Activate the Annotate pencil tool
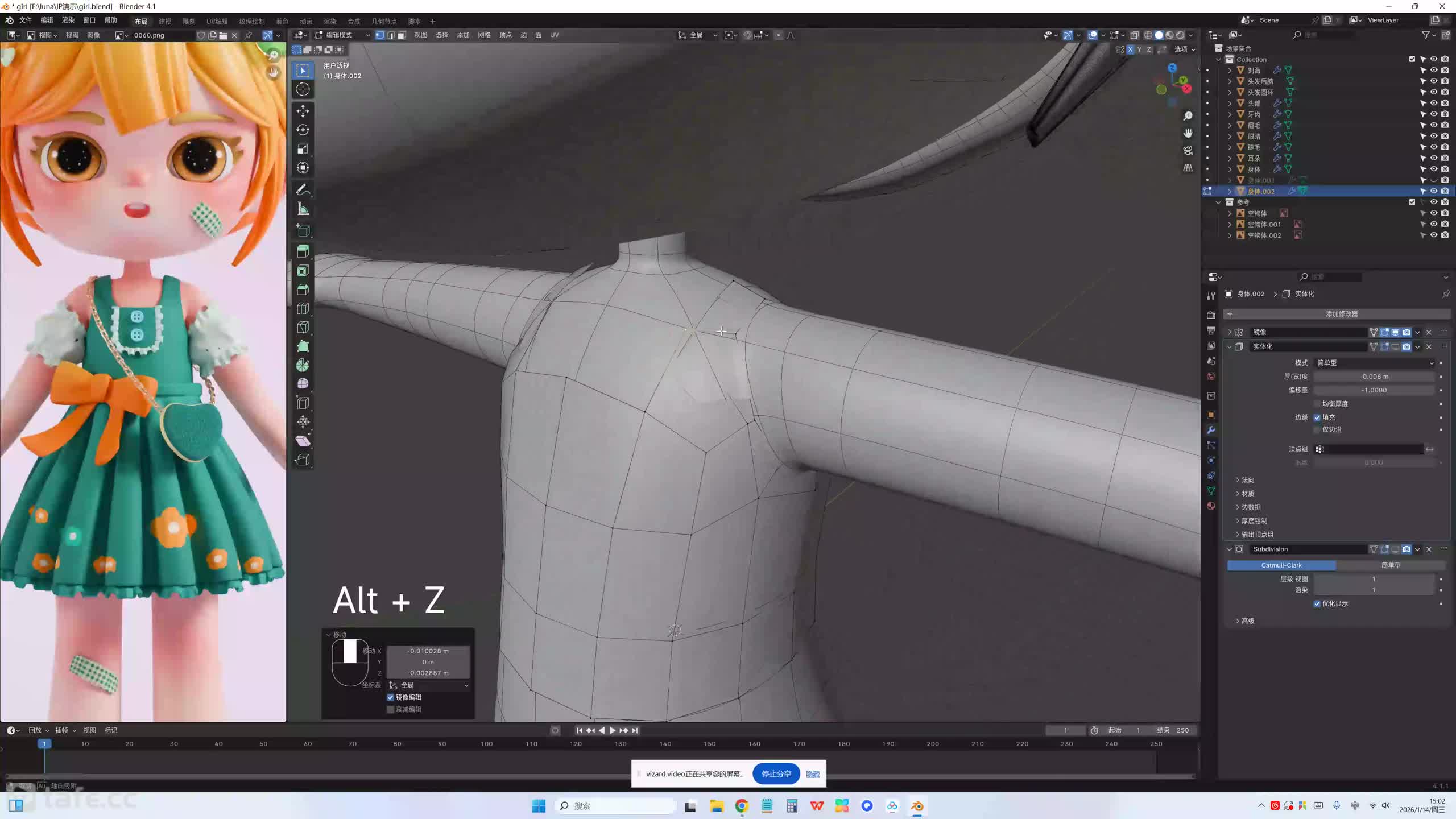The image size is (1456, 819). point(303,190)
